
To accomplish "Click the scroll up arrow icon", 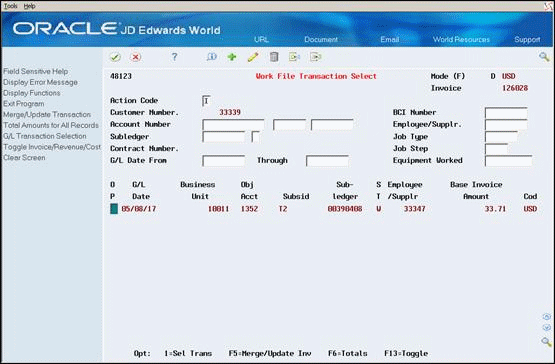I will (x=547, y=317).
